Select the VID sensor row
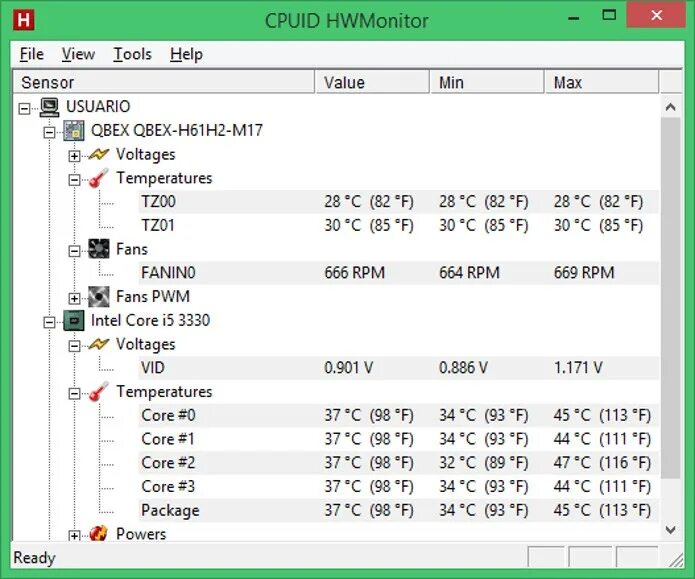The height and width of the screenshot is (579, 695). pyautogui.click(x=398, y=368)
